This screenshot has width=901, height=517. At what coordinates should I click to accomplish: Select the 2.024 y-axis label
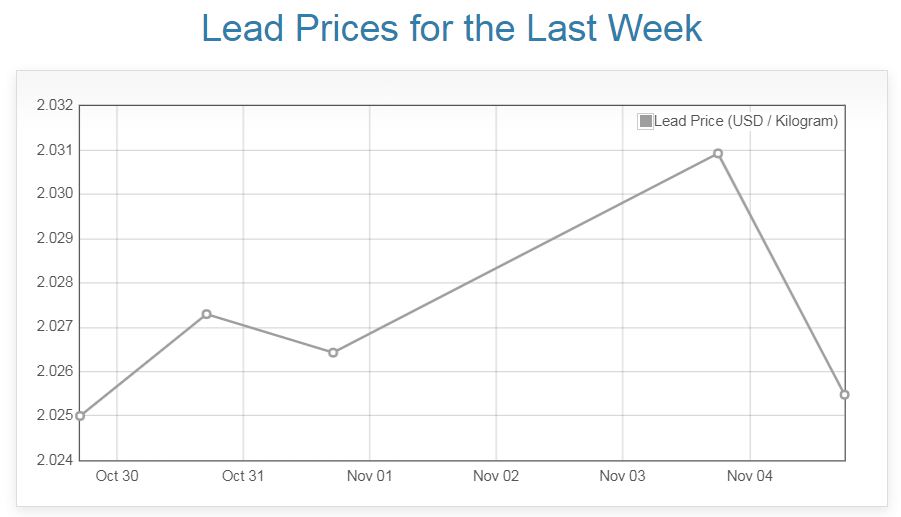(54, 460)
